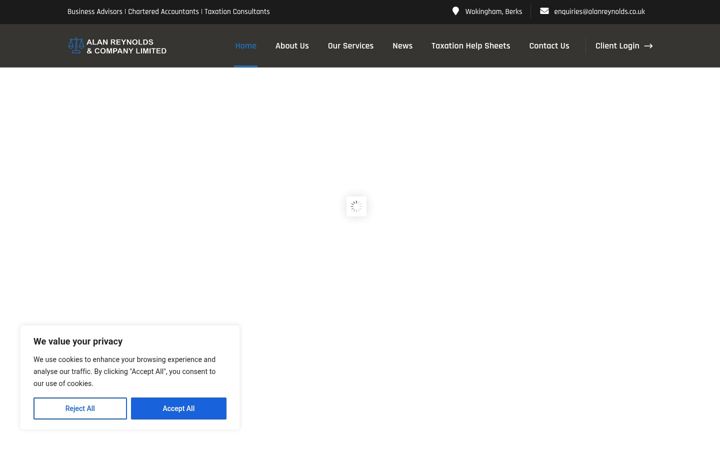This screenshot has height=450, width=720.
Task: Accept all cookies
Action: (179, 408)
